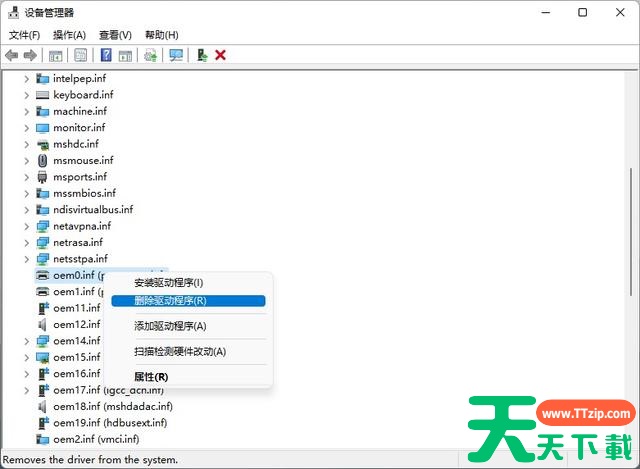The image size is (640, 469).
Task: Expand the machine.inf node
Action: coord(27,111)
